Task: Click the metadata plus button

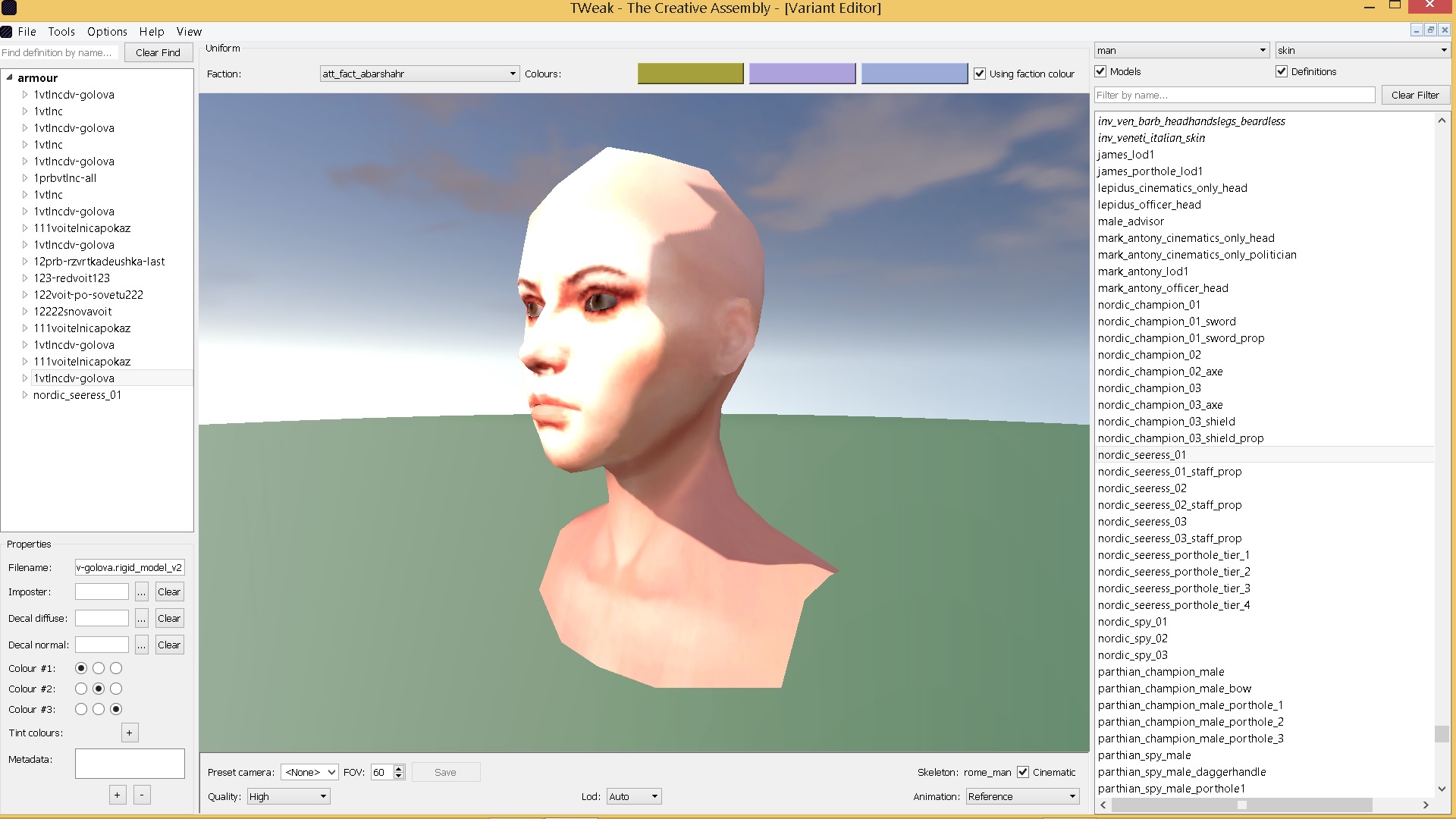Action: click(117, 795)
